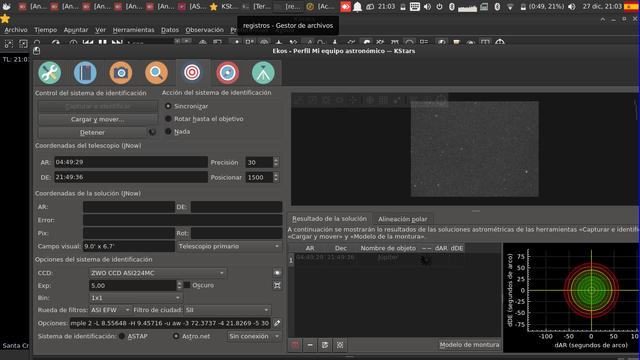Open the Sin conexión dropdown
Image resolution: width=640 pixels, height=360 pixels.
point(255,336)
